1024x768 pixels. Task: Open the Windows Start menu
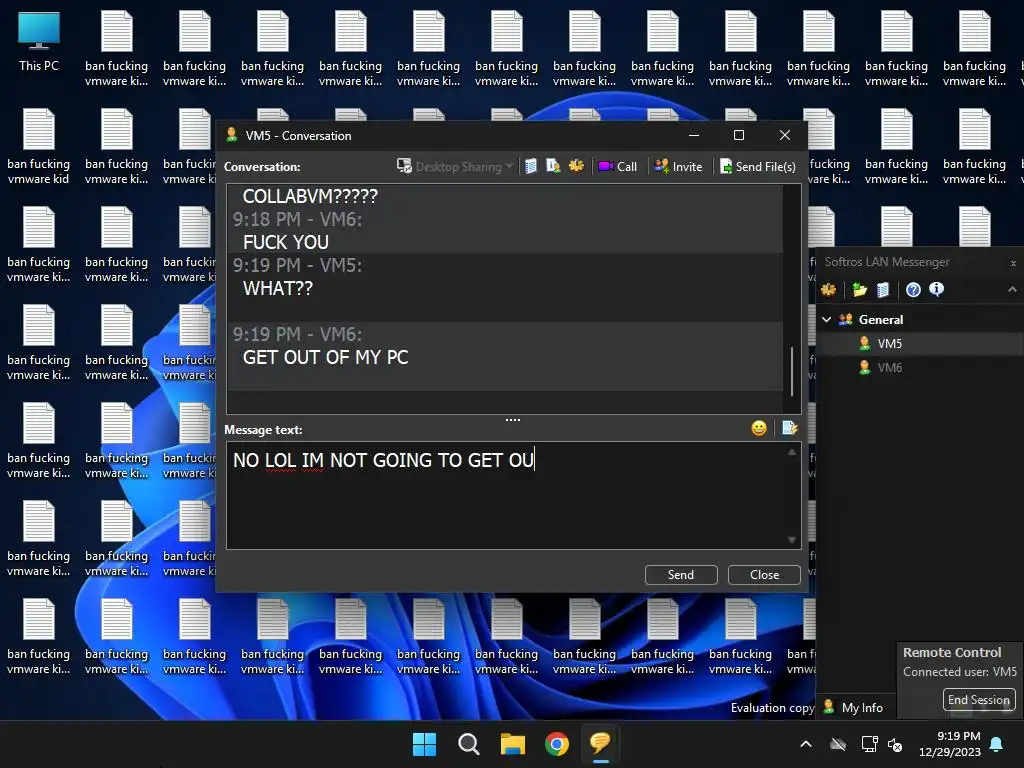(x=424, y=744)
